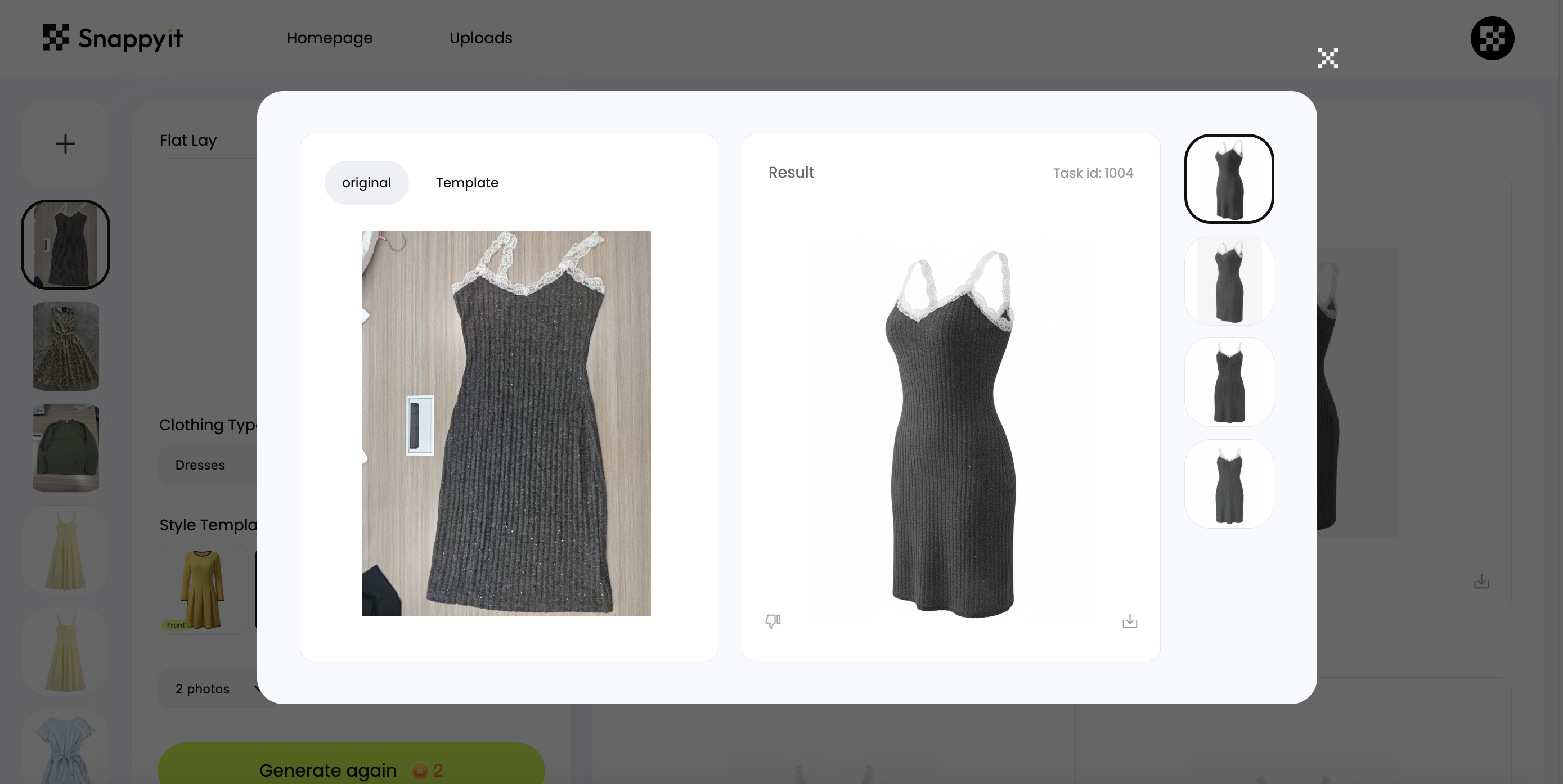Screen dimensions: 1563x784
Task: Select the original view toggle
Action: (366, 183)
